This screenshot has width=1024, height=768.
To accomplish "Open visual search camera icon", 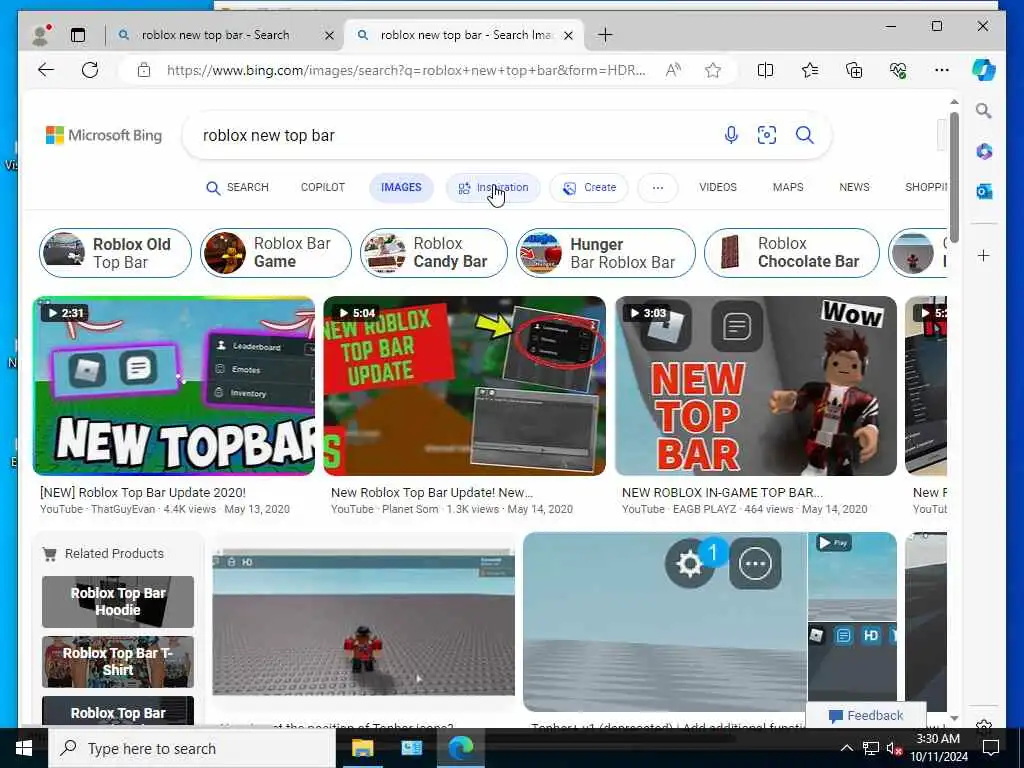I will [x=767, y=135].
